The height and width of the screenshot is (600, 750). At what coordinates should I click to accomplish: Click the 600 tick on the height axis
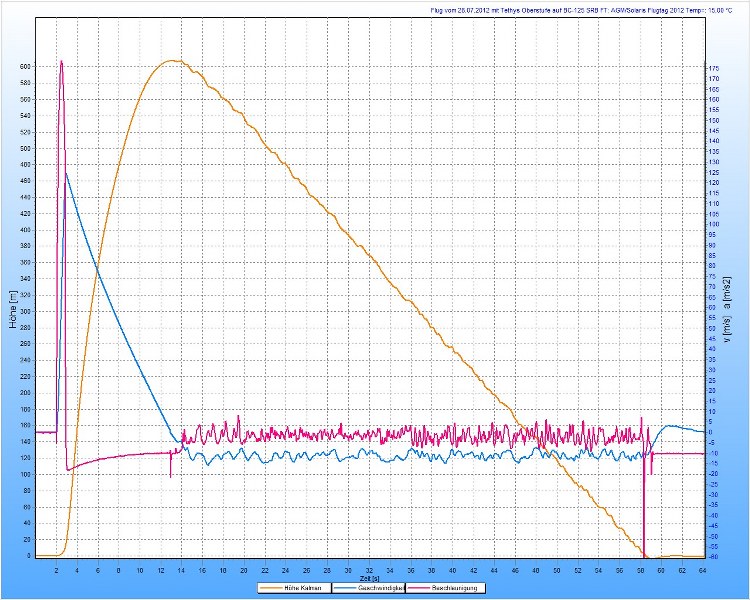[25, 66]
